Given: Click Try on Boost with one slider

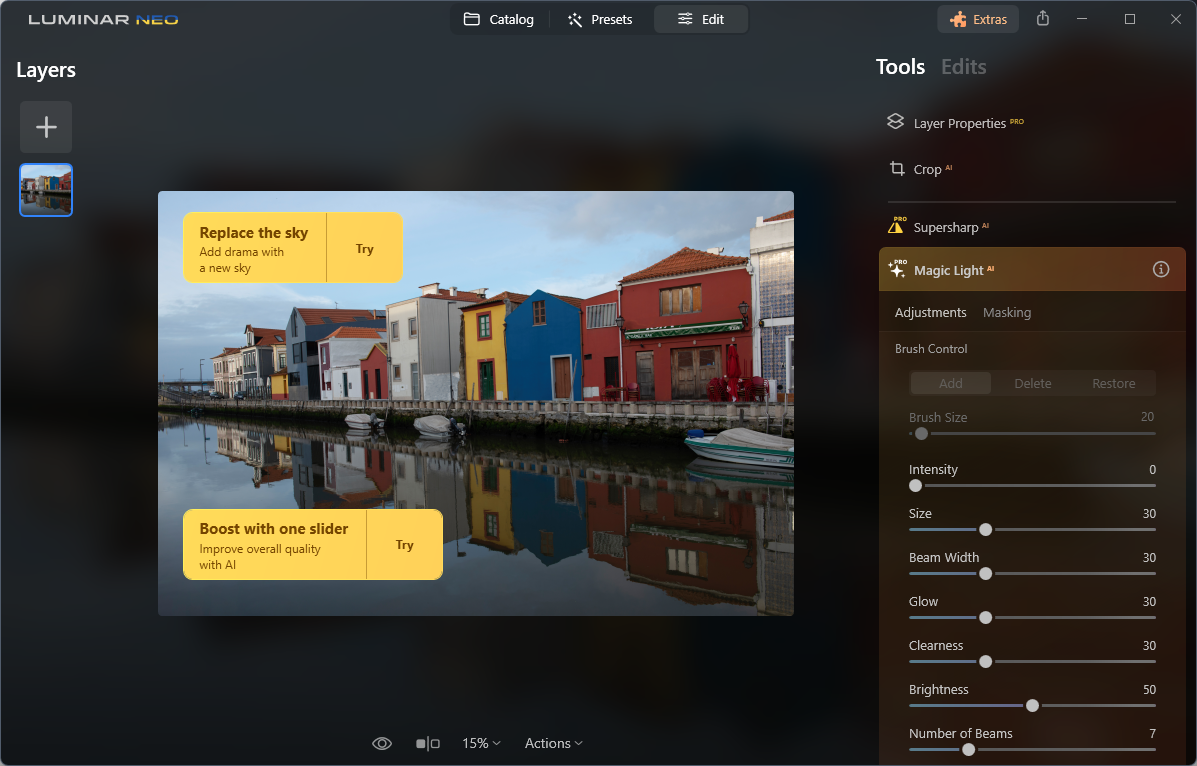Looking at the screenshot, I should point(405,545).
